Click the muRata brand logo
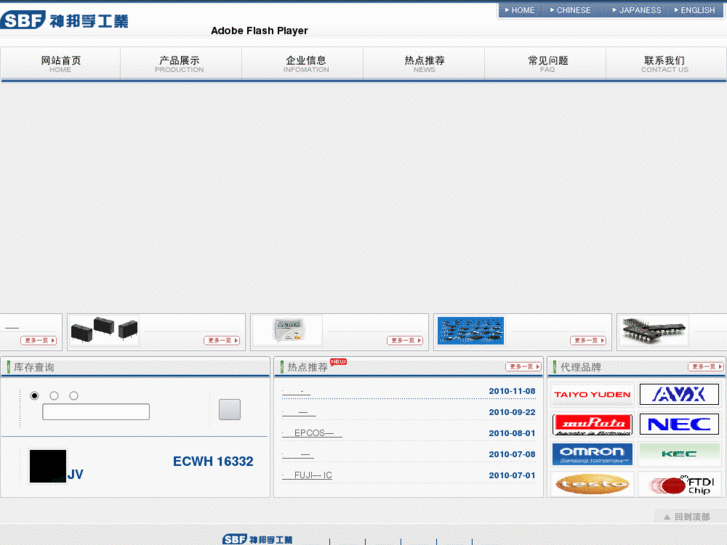This screenshot has width=727, height=545. pos(592,425)
